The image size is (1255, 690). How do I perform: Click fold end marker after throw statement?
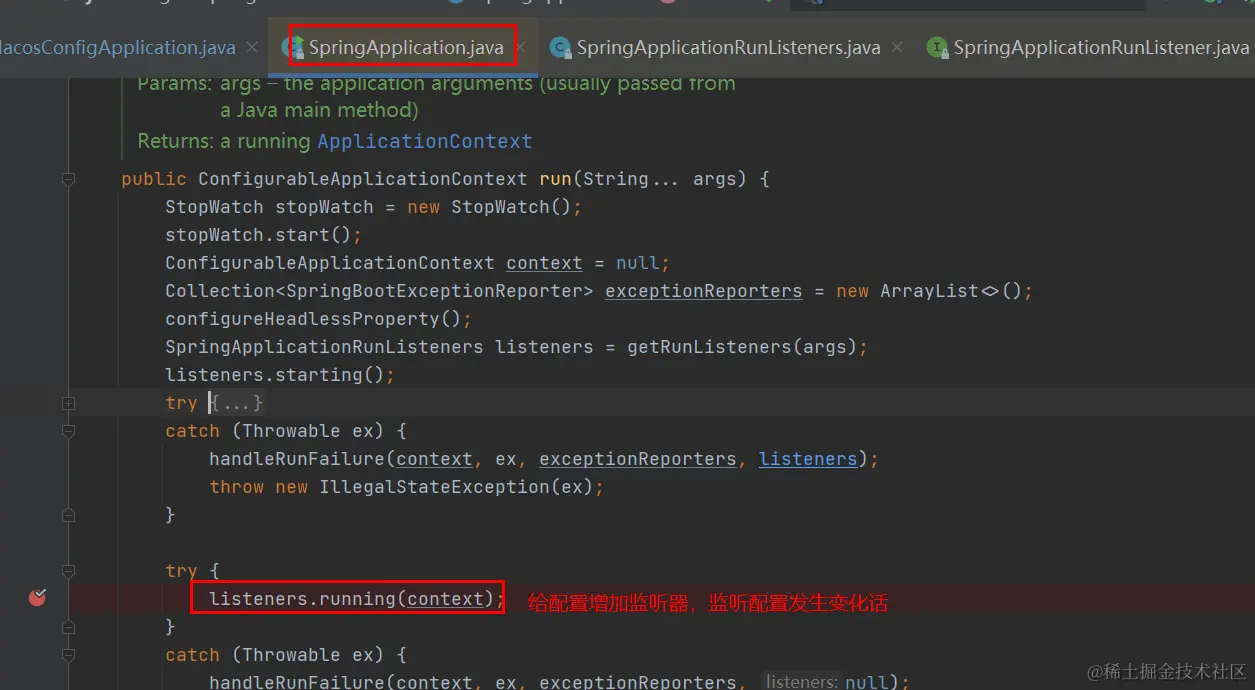click(x=68, y=515)
